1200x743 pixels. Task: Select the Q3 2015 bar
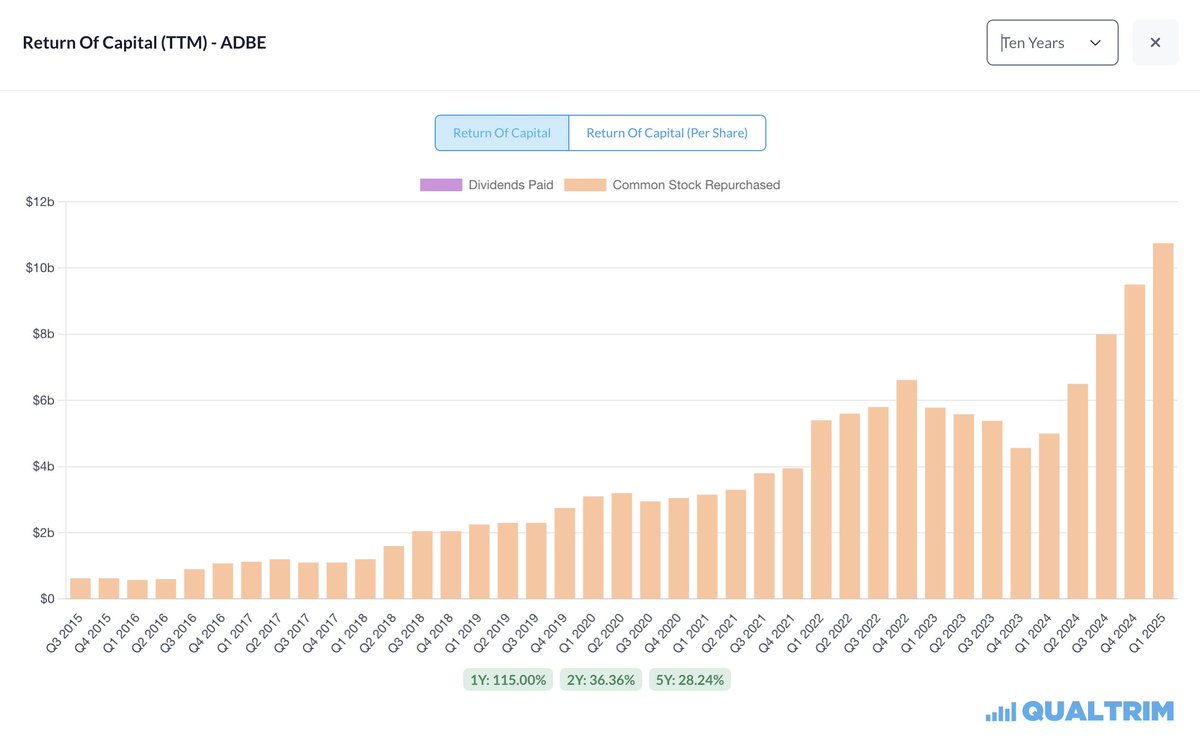(80, 589)
